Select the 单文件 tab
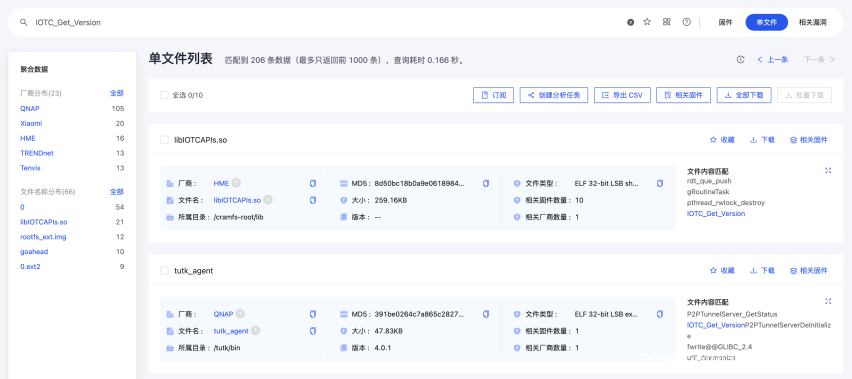The height and width of the screenshot is (379, 852). coord(767,22)
